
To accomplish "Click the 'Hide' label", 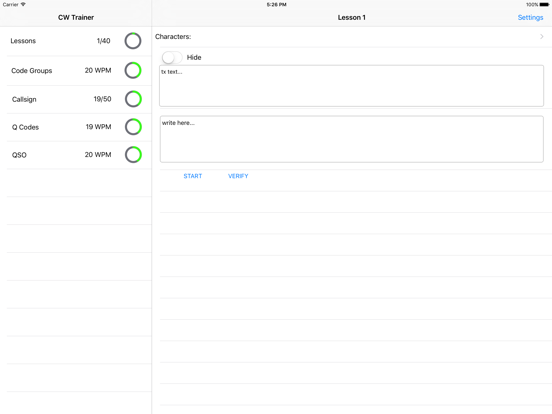I will [x=194, y=57].
